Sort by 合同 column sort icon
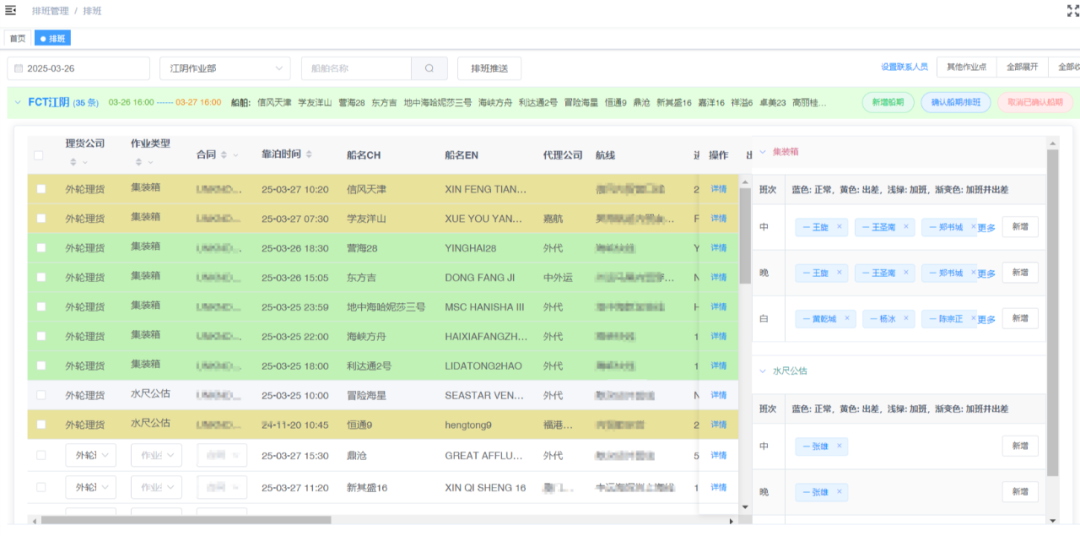This screenshot has height=536, width=1080. click(x=224, y=155)
